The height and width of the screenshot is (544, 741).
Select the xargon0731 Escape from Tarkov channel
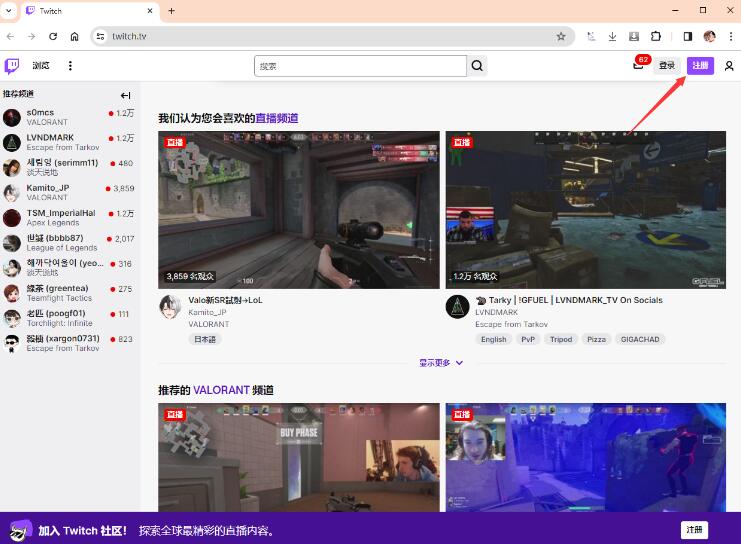[x=69, y=343]
